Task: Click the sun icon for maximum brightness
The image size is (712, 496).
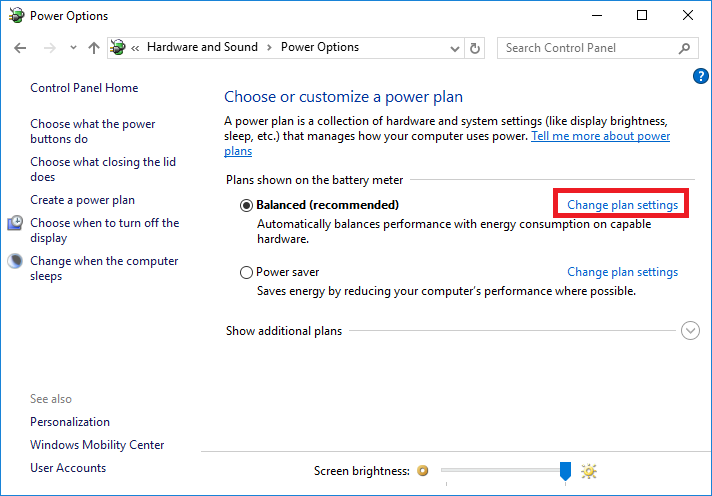Action: [x=589, y=471]
